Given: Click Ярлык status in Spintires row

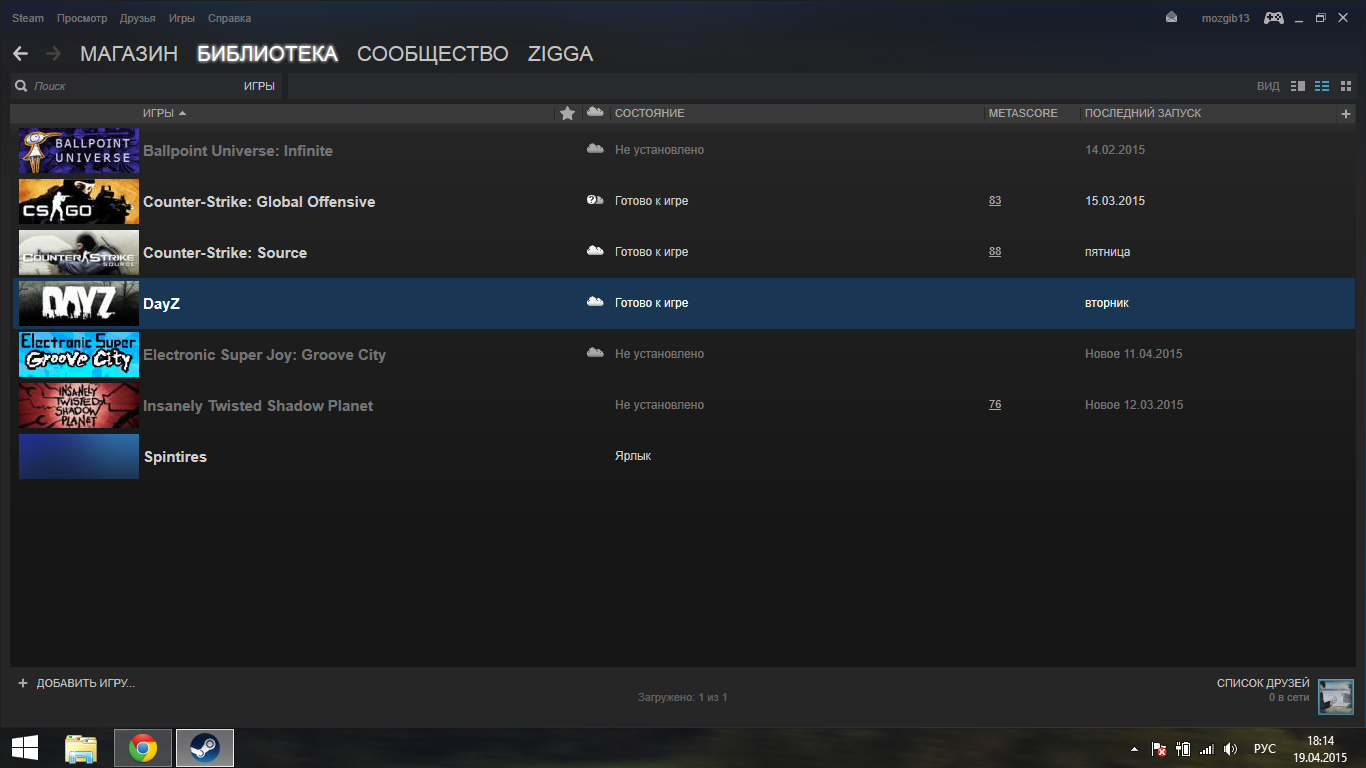Looking at the screenshot, I should pos(633,456).
